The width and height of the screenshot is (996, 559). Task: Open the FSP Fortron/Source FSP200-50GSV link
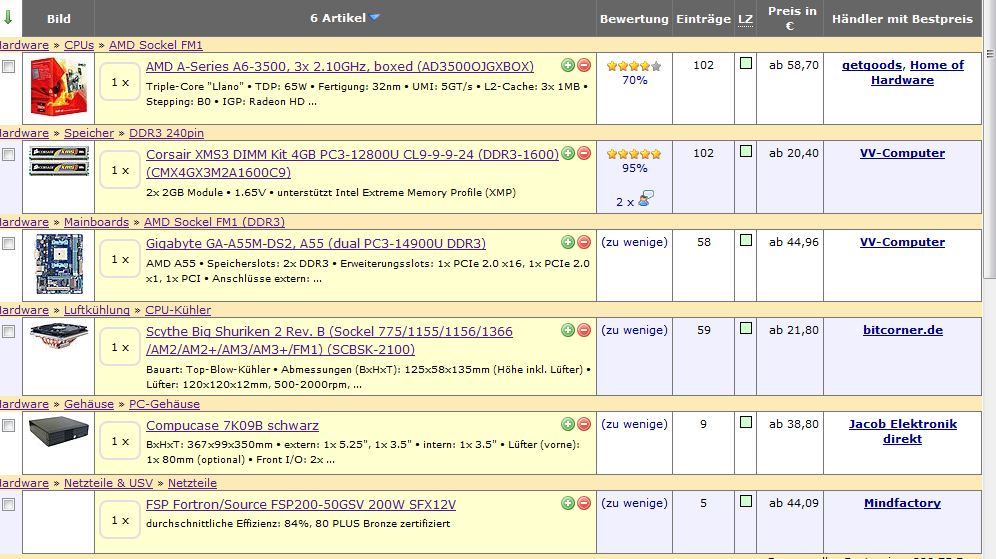(301, 504)
